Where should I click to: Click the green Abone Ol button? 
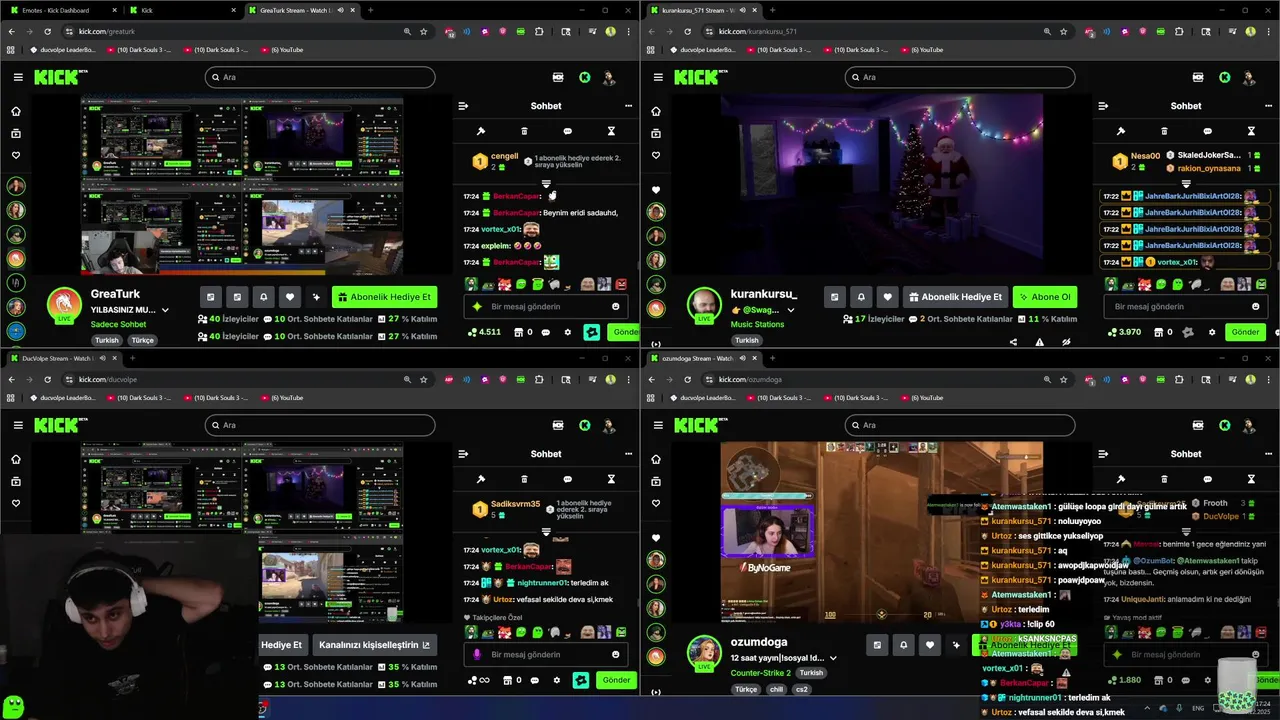[x=1045, y=297]
